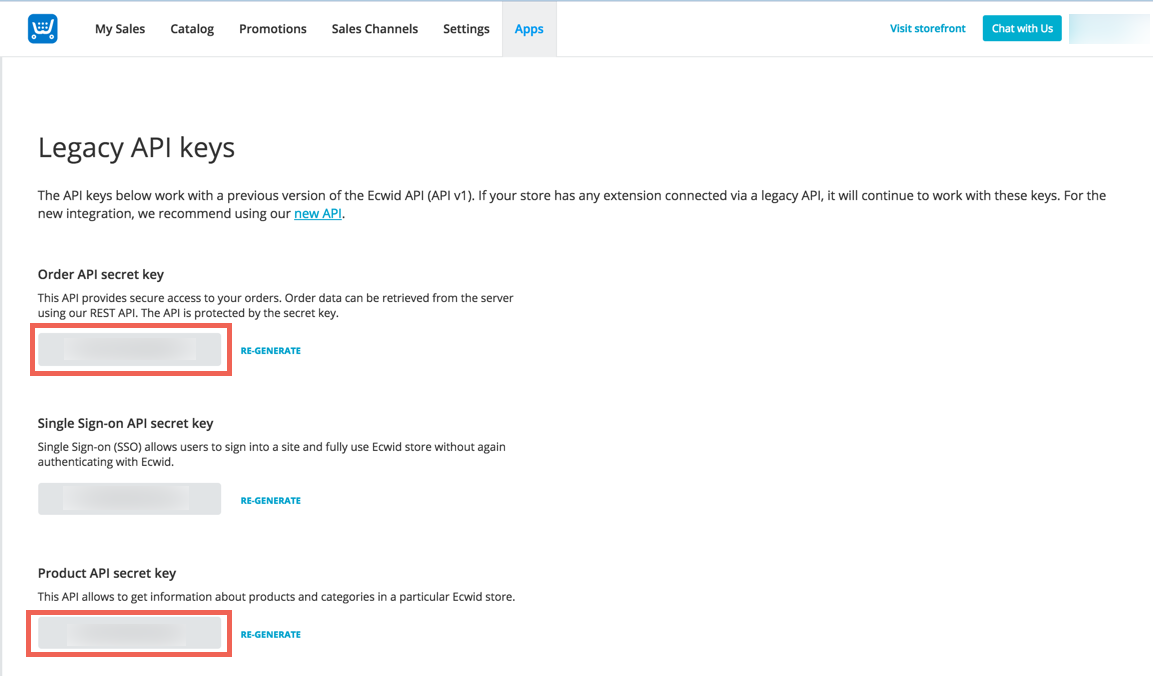Go to the Promotions section
Viewport: 1153px width, 676px height.
pyautogui.click(x=273, y=29)
